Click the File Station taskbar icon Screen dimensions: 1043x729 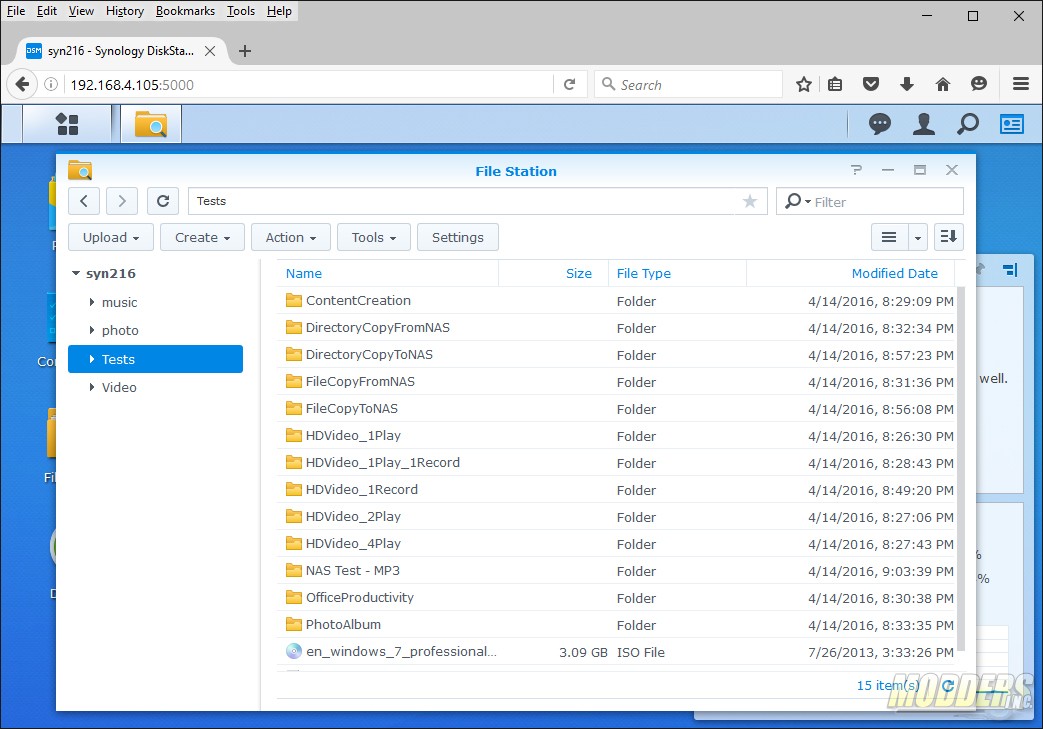(x=151, y=124)
